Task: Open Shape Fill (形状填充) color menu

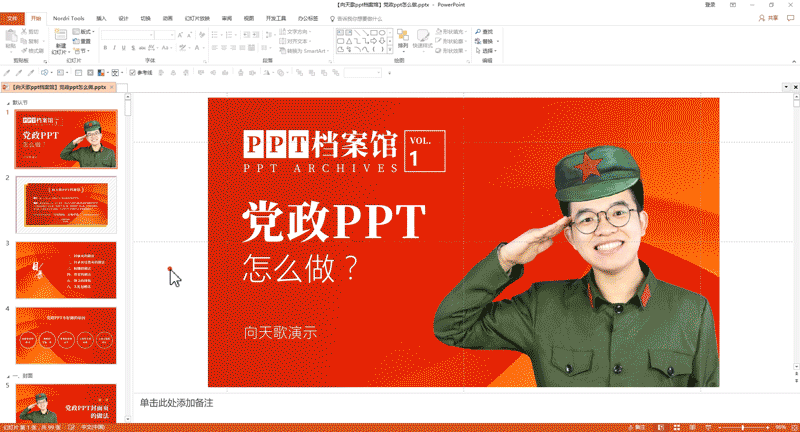Action: [451, 32]
